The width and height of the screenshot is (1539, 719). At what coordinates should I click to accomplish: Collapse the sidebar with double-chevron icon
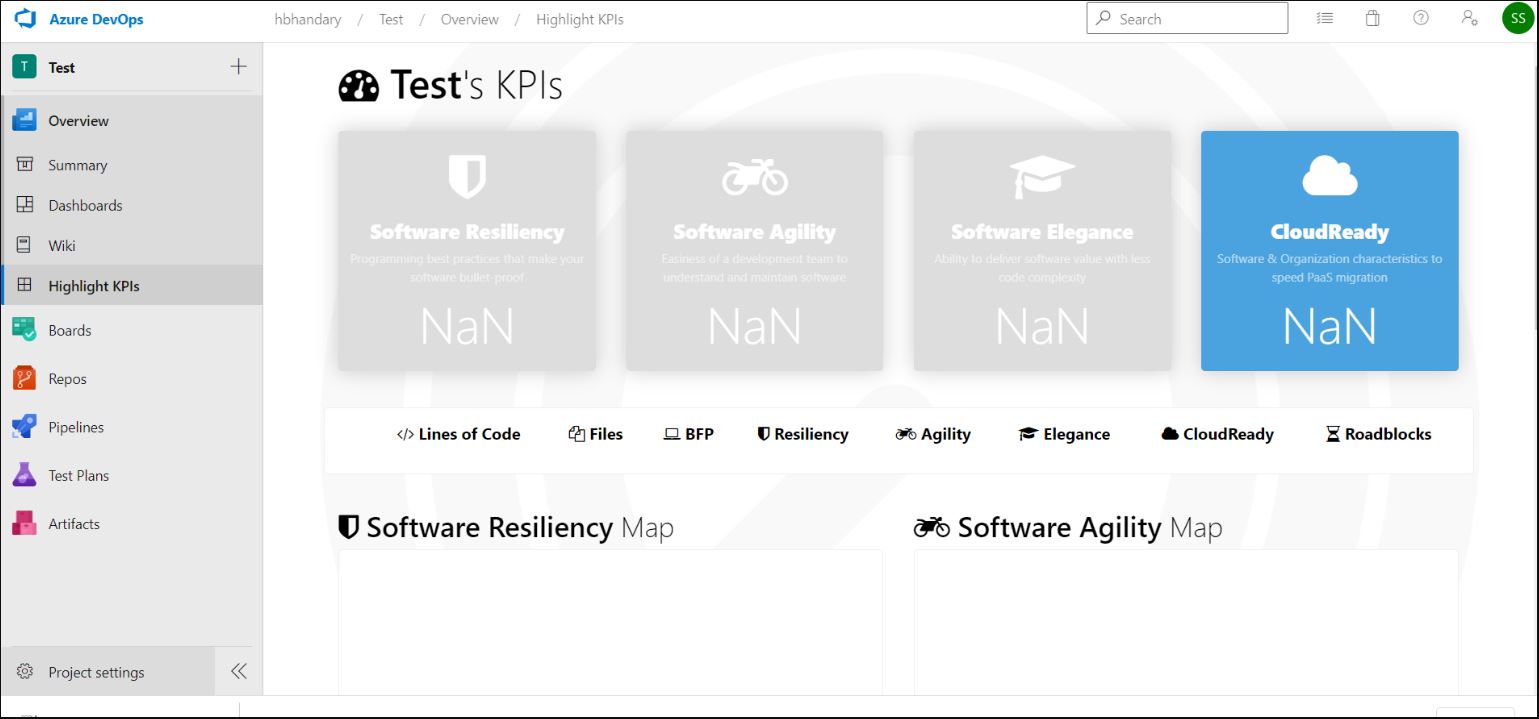pos(238,672)
